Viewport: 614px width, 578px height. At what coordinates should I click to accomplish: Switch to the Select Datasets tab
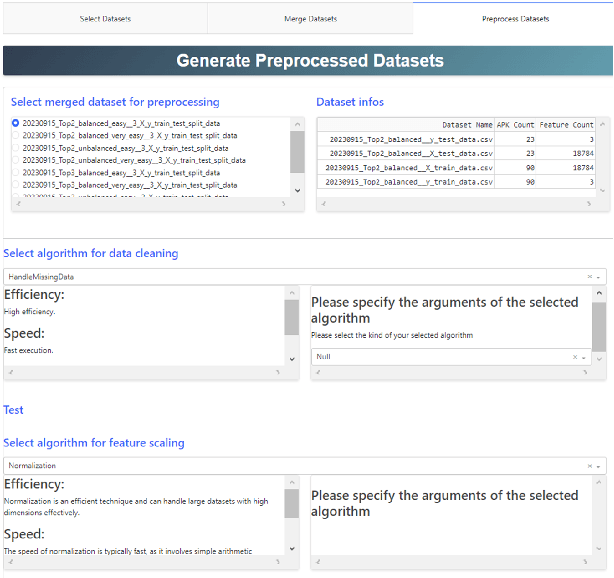[x=104, y=18]
